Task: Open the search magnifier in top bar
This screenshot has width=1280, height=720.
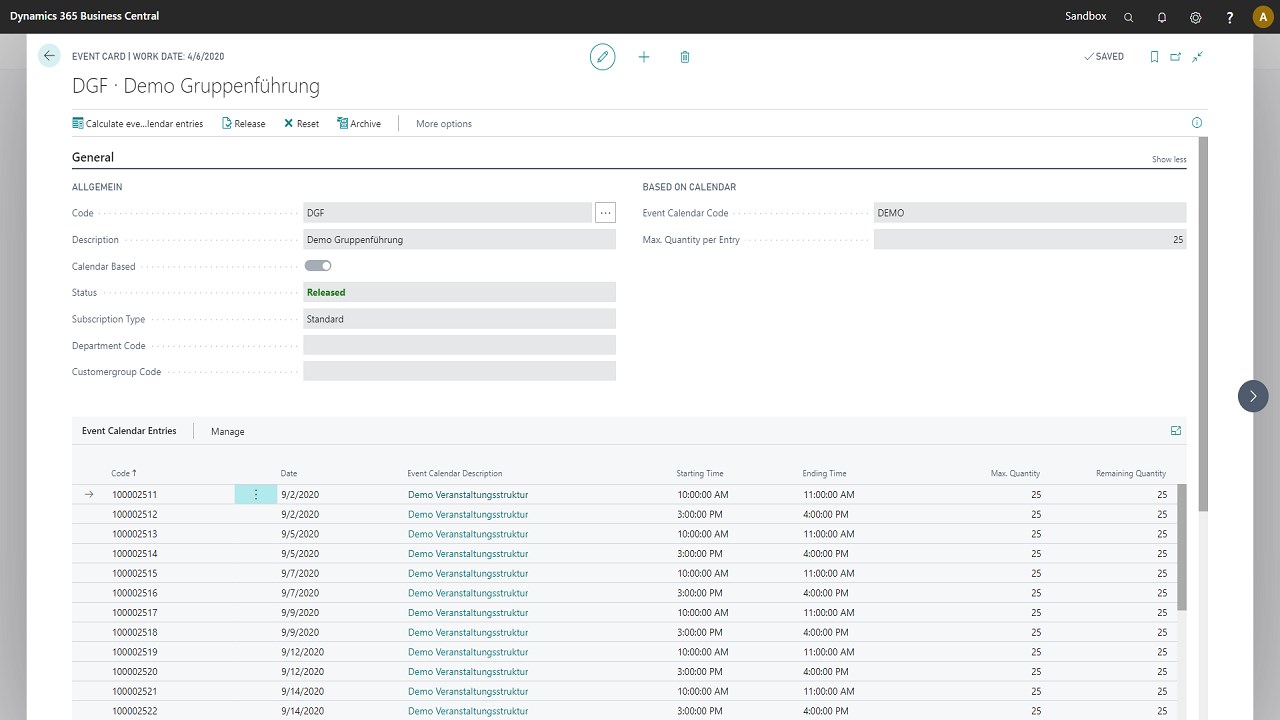Action: [1129, 17]
